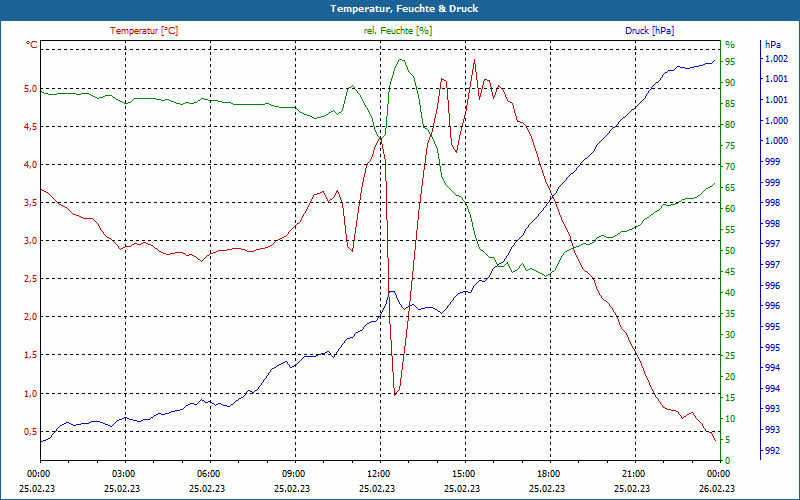Click the 0,5 tick on temperature axis
This screenshot has width=800, height=500.
[x=31, y=432]
